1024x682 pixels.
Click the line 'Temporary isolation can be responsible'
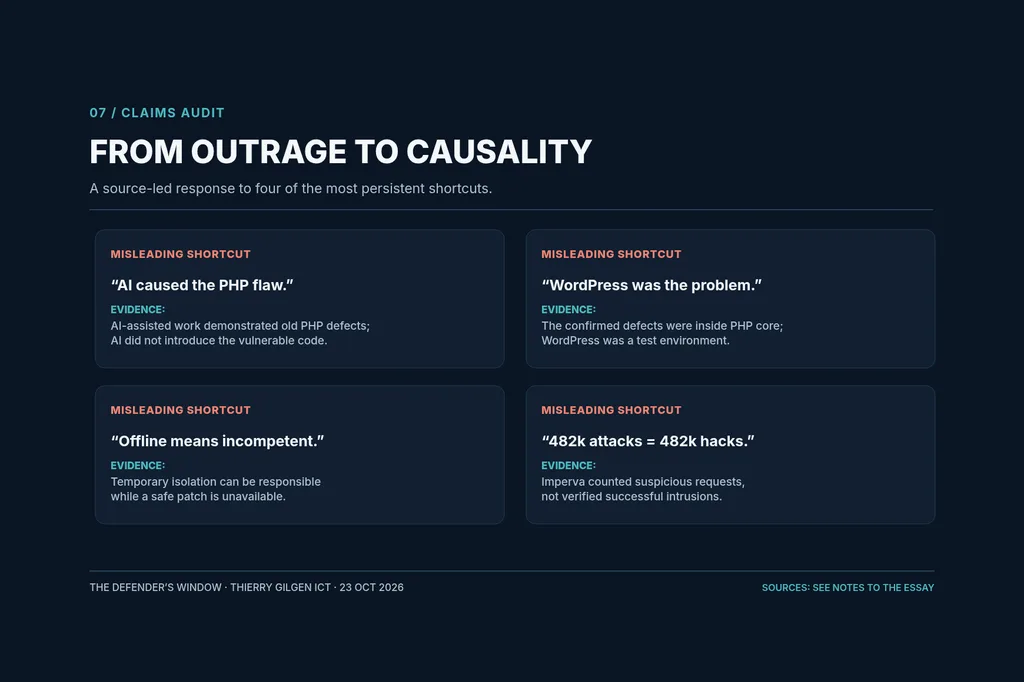216,481
